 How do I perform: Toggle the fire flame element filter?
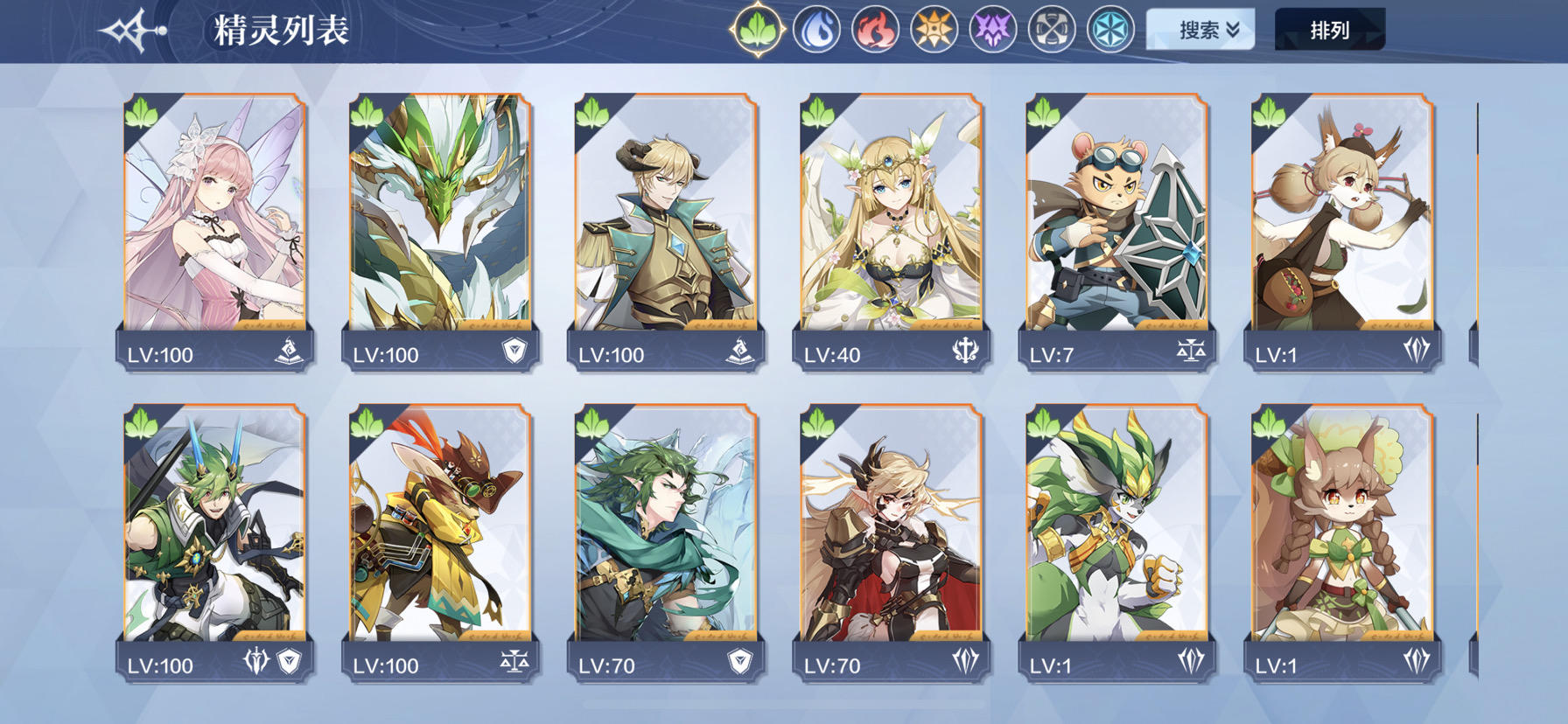coord(875,30)
